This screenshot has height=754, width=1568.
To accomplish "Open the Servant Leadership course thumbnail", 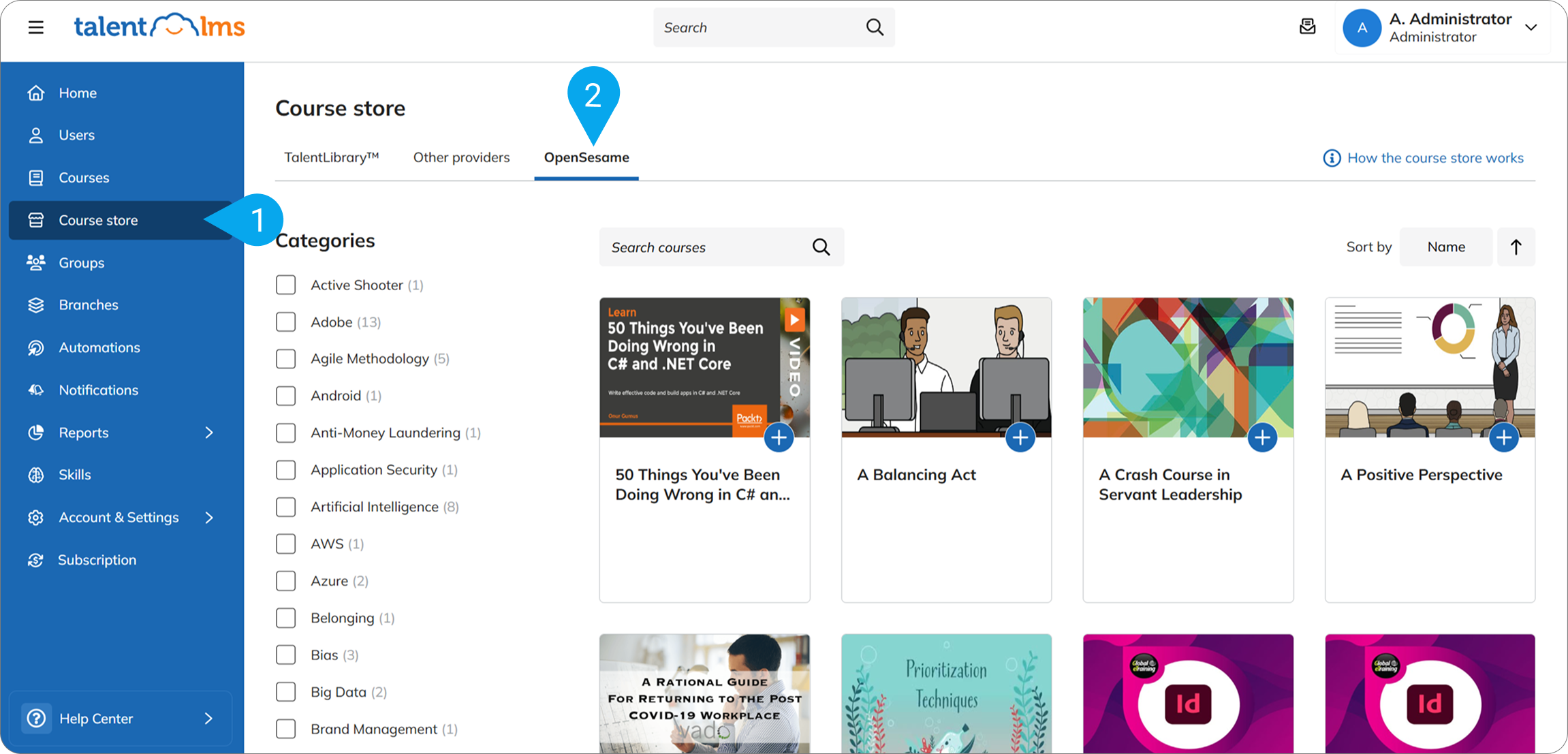I will tap(1188, 367).
